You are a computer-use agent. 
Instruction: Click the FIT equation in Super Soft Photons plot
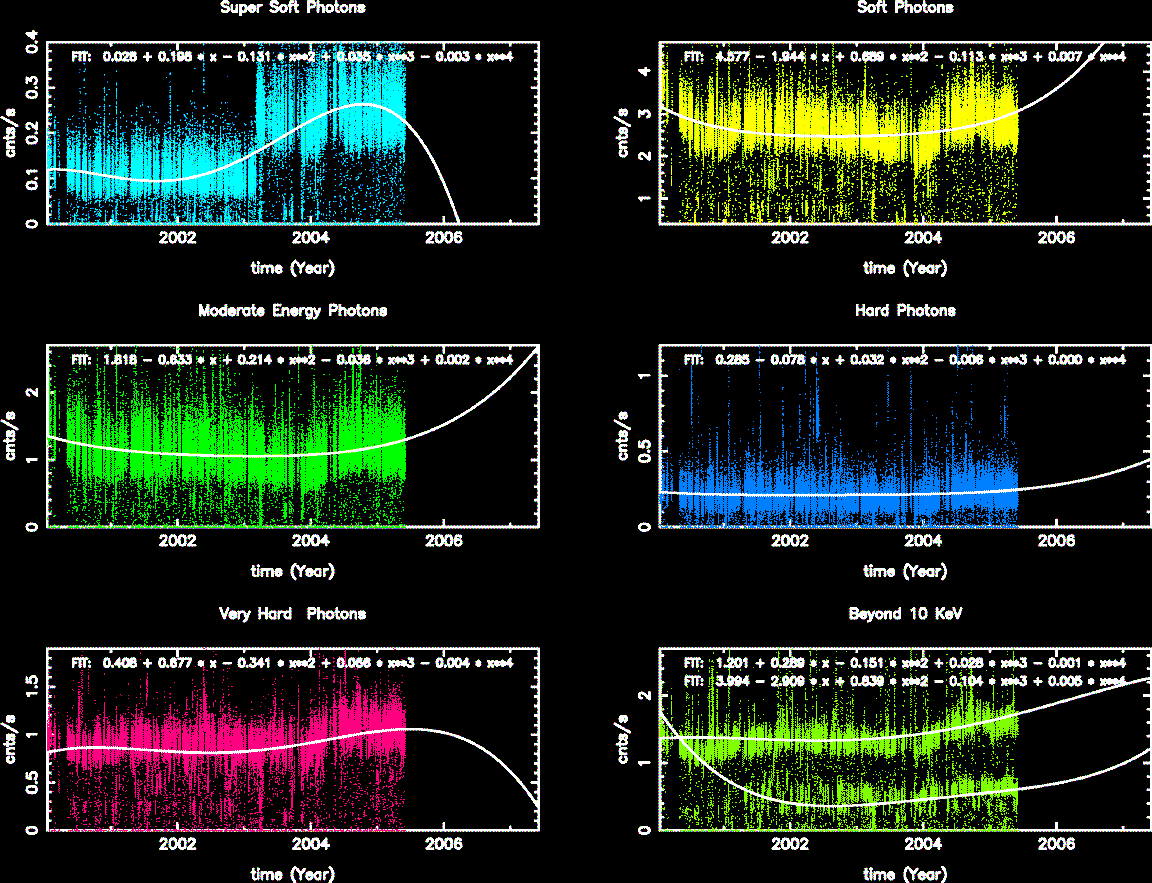[x=292, y=57]
